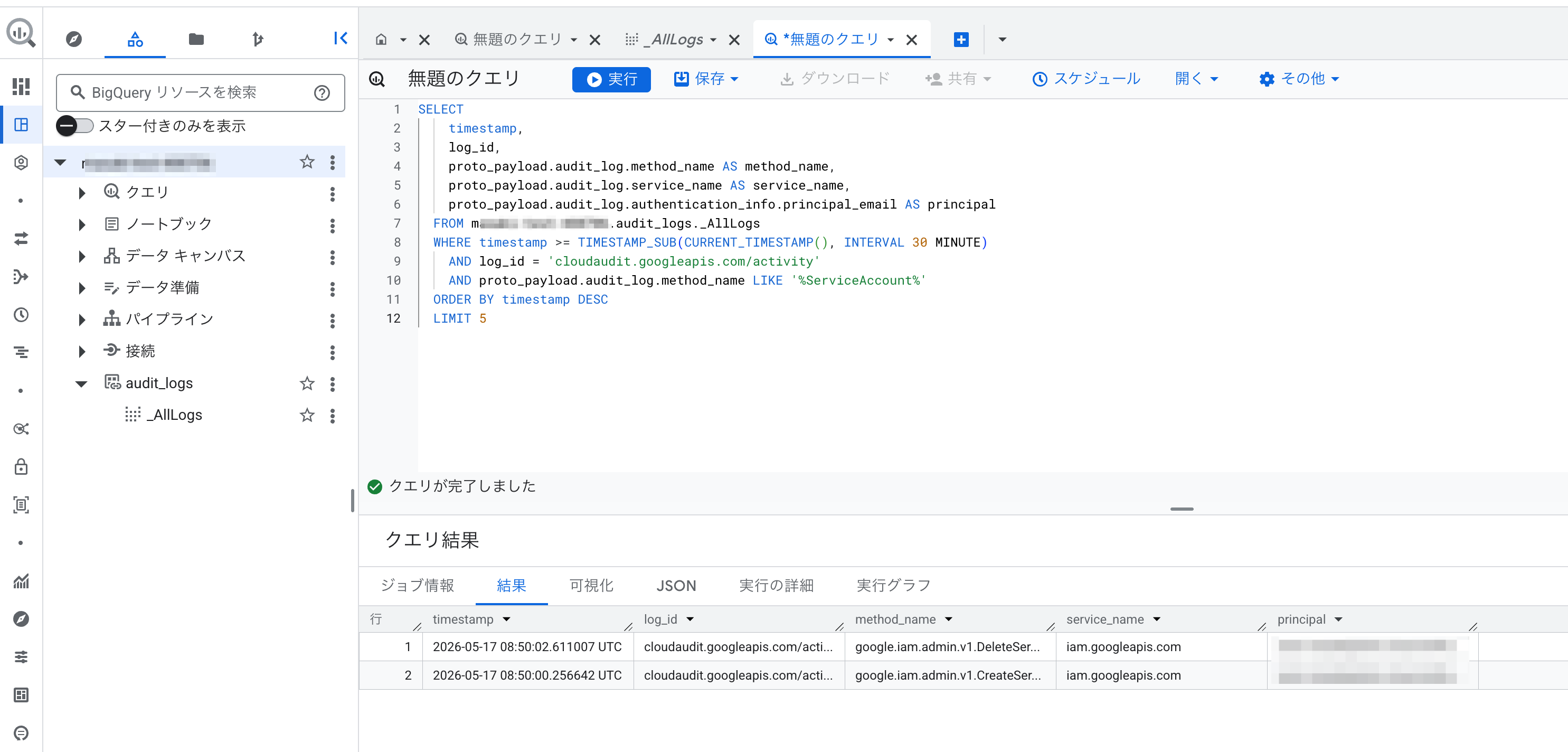Expand the パイプライン tree node

pos(81,320)
